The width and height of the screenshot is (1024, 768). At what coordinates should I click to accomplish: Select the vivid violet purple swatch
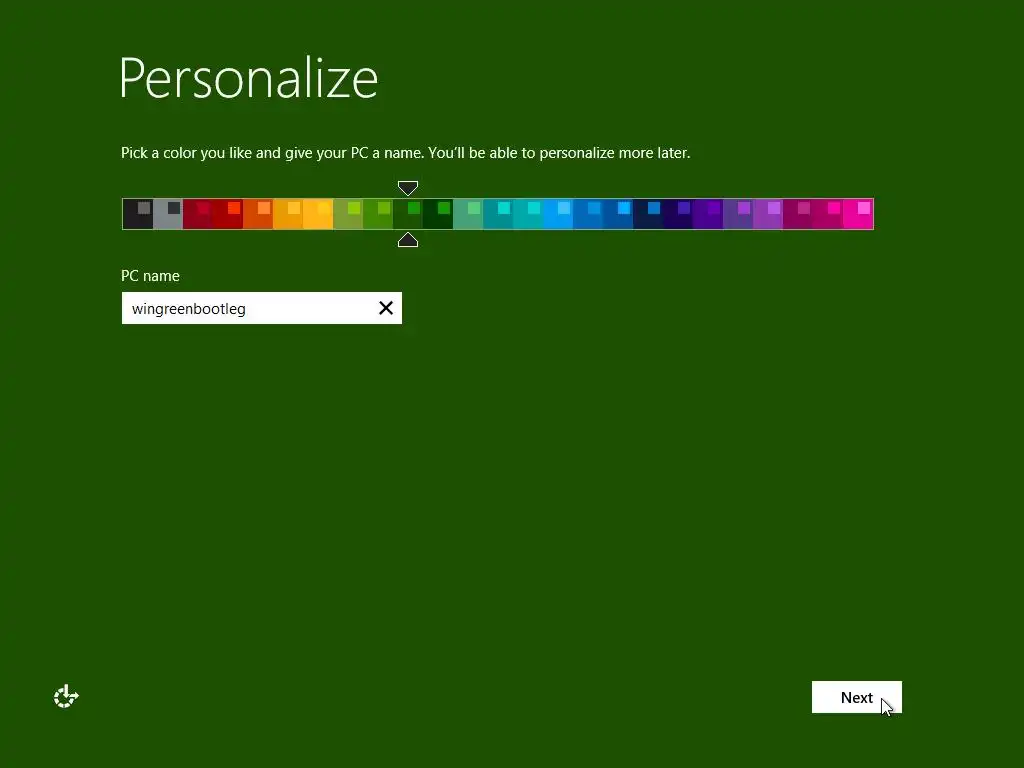pyautogui.click(x=709, y=214)
